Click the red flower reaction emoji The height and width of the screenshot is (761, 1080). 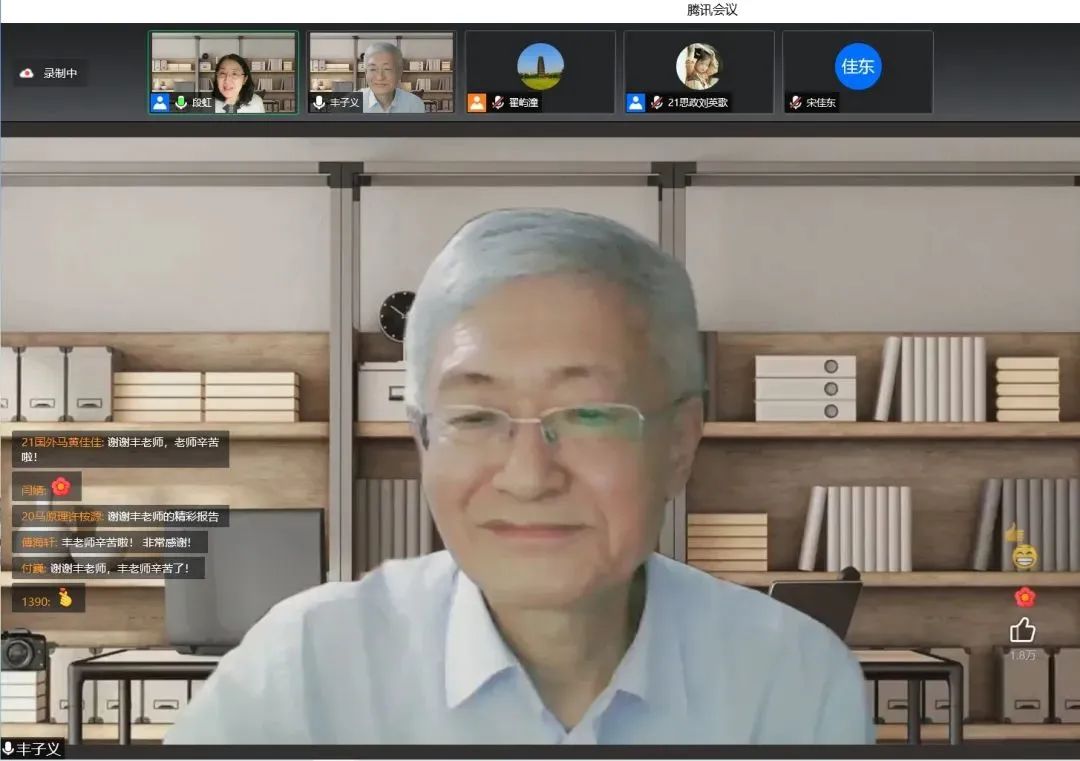point(1024,597)
